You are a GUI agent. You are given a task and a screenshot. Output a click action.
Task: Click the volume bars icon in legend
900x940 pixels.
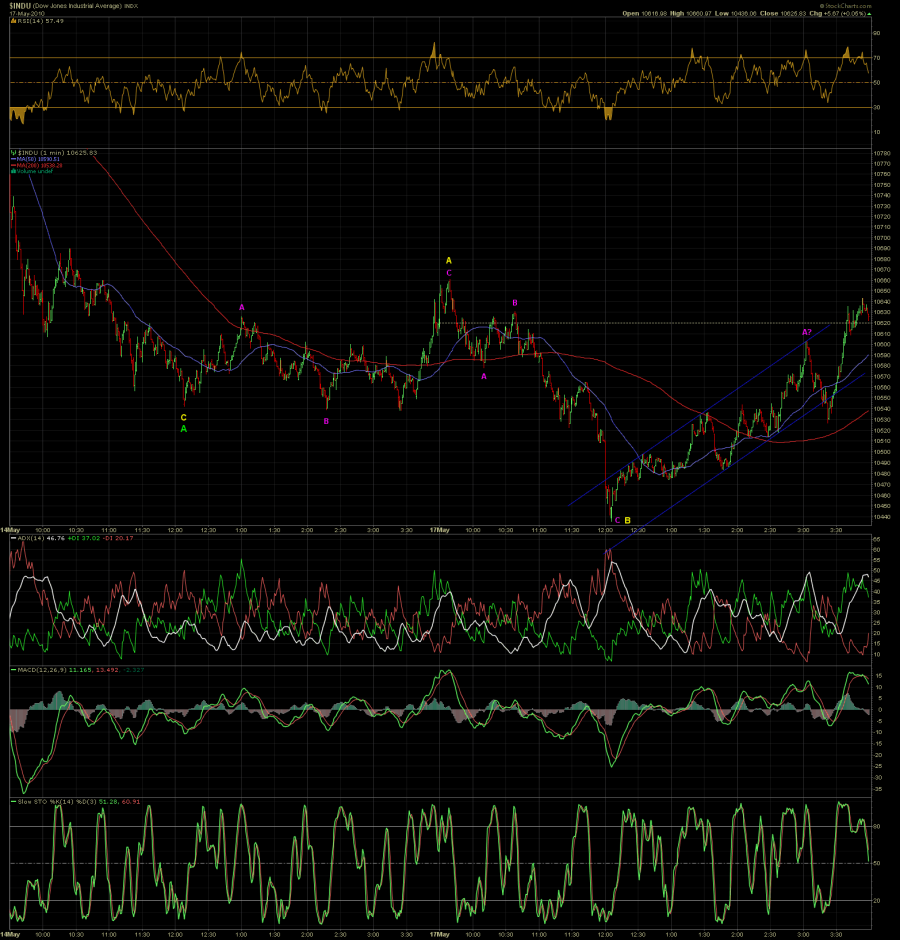[x=13, y=171]
